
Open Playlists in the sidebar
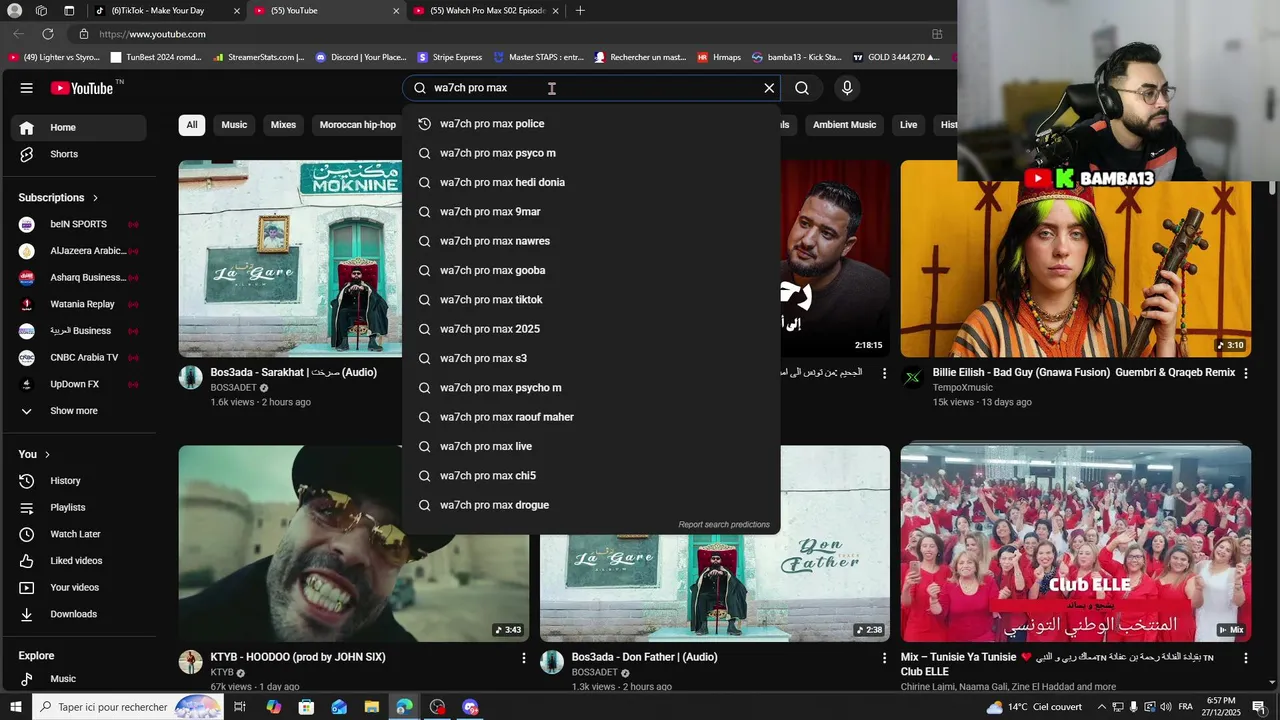78,508
